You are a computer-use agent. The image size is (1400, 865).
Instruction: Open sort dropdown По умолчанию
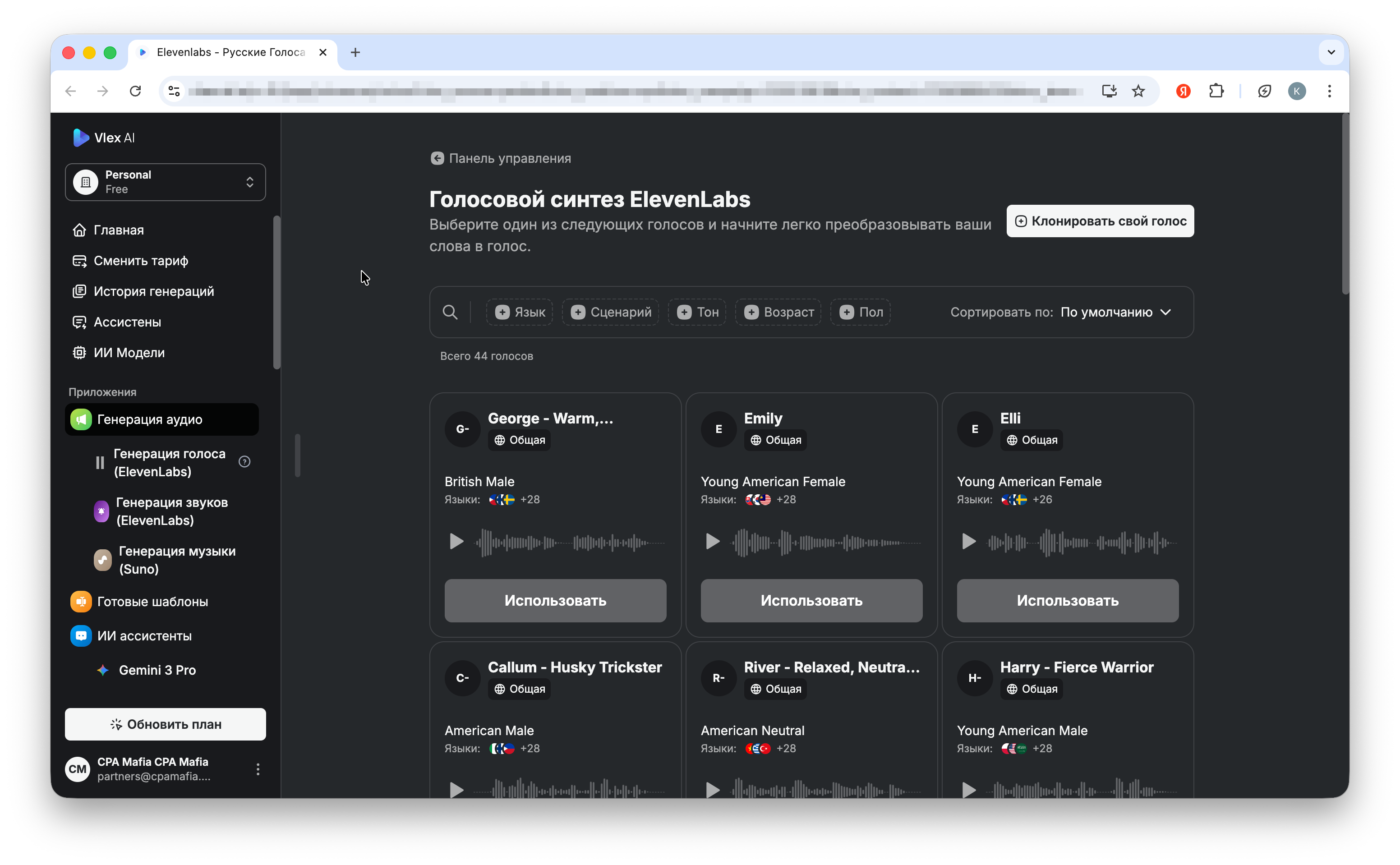(1116, 313)
